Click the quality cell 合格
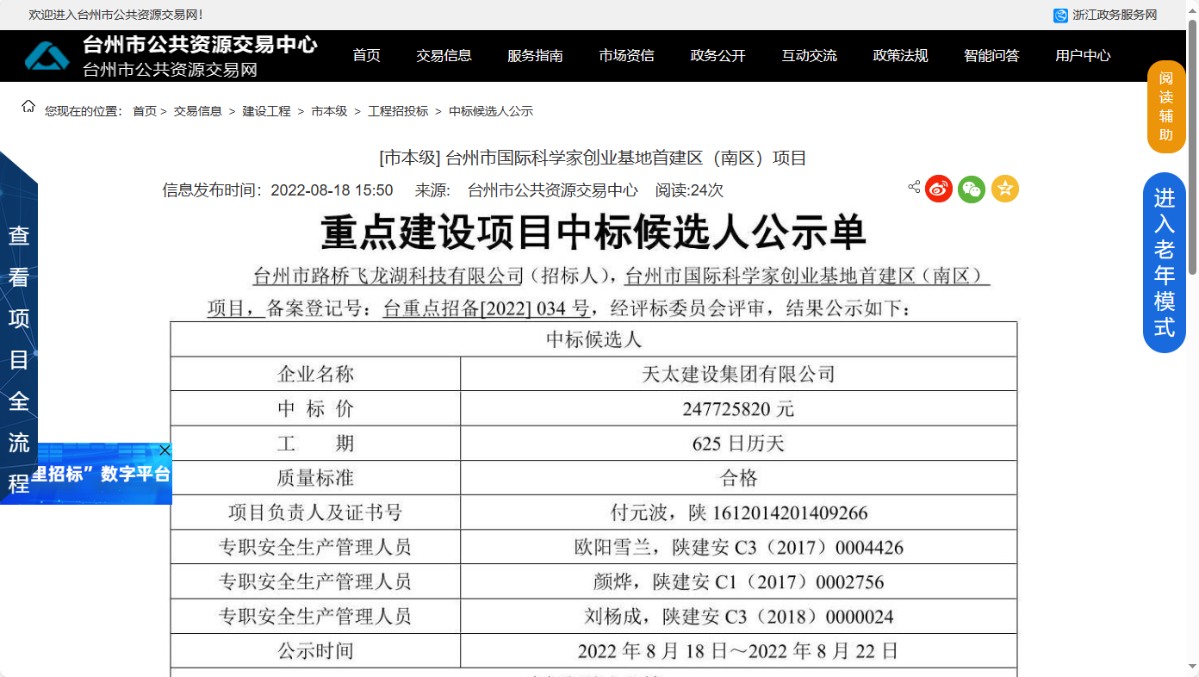Screen dimensions: 1199x677 point(739,478)
